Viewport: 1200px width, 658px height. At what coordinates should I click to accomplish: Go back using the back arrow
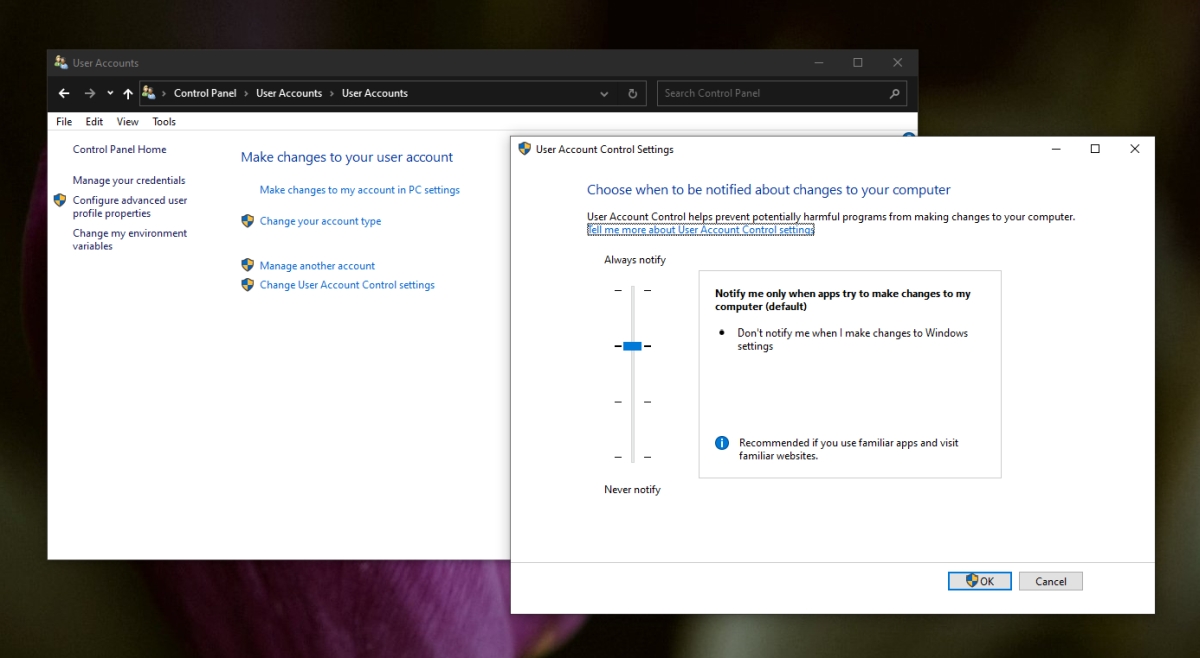[64, 93]
